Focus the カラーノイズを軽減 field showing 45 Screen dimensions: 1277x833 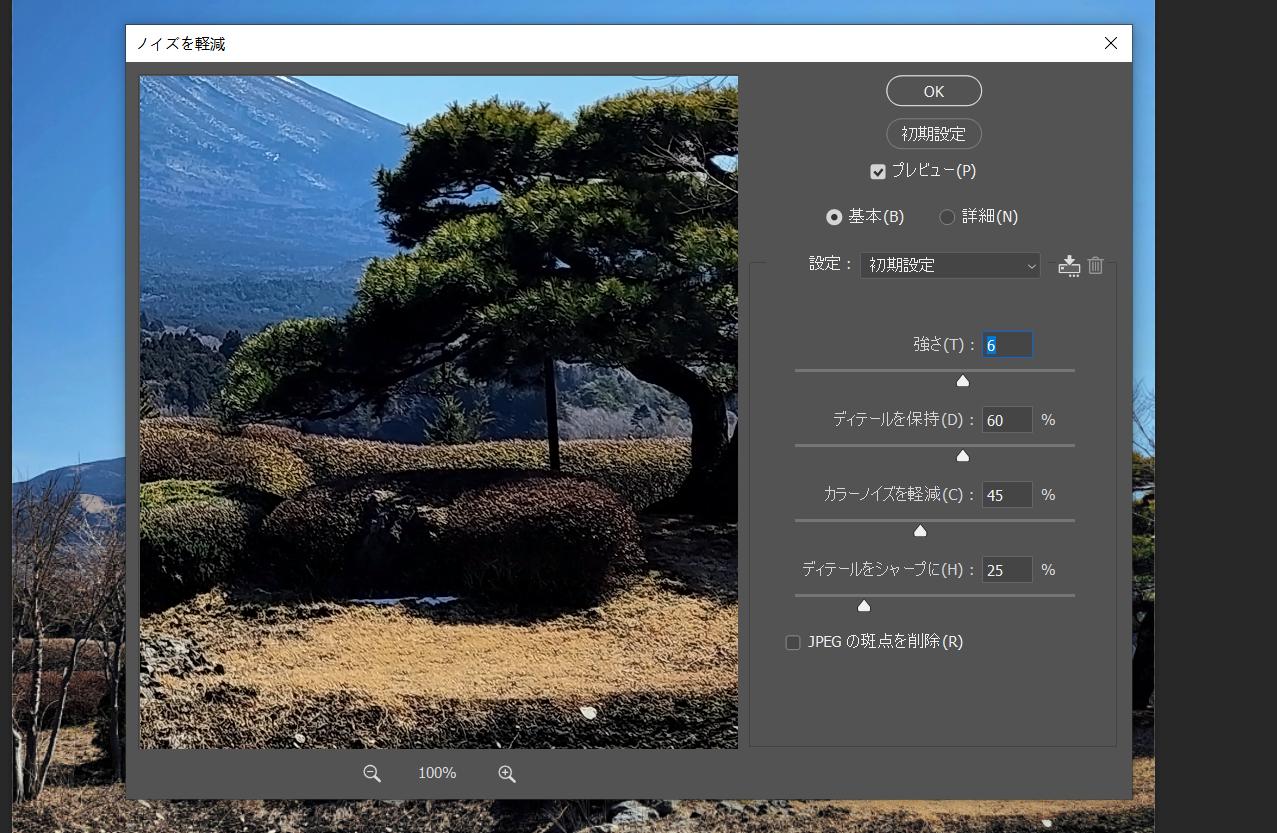coord(1006,495)
